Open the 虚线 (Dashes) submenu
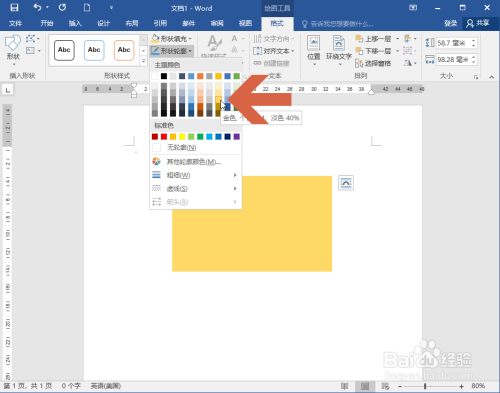The image size is (500, 393). point(196,189)
